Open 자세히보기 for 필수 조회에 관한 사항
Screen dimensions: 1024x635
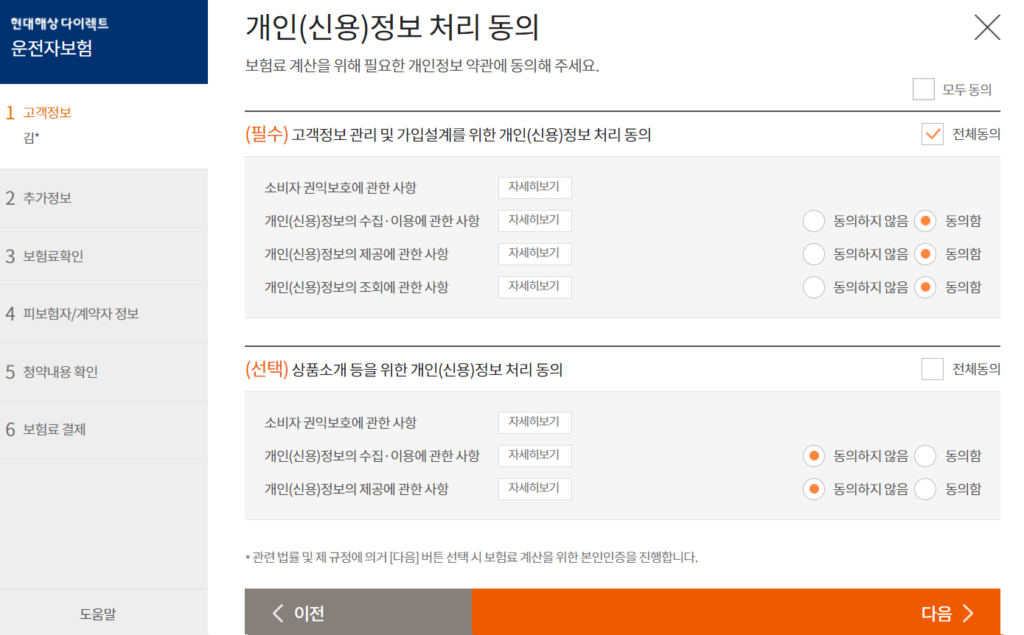point(534,287)
